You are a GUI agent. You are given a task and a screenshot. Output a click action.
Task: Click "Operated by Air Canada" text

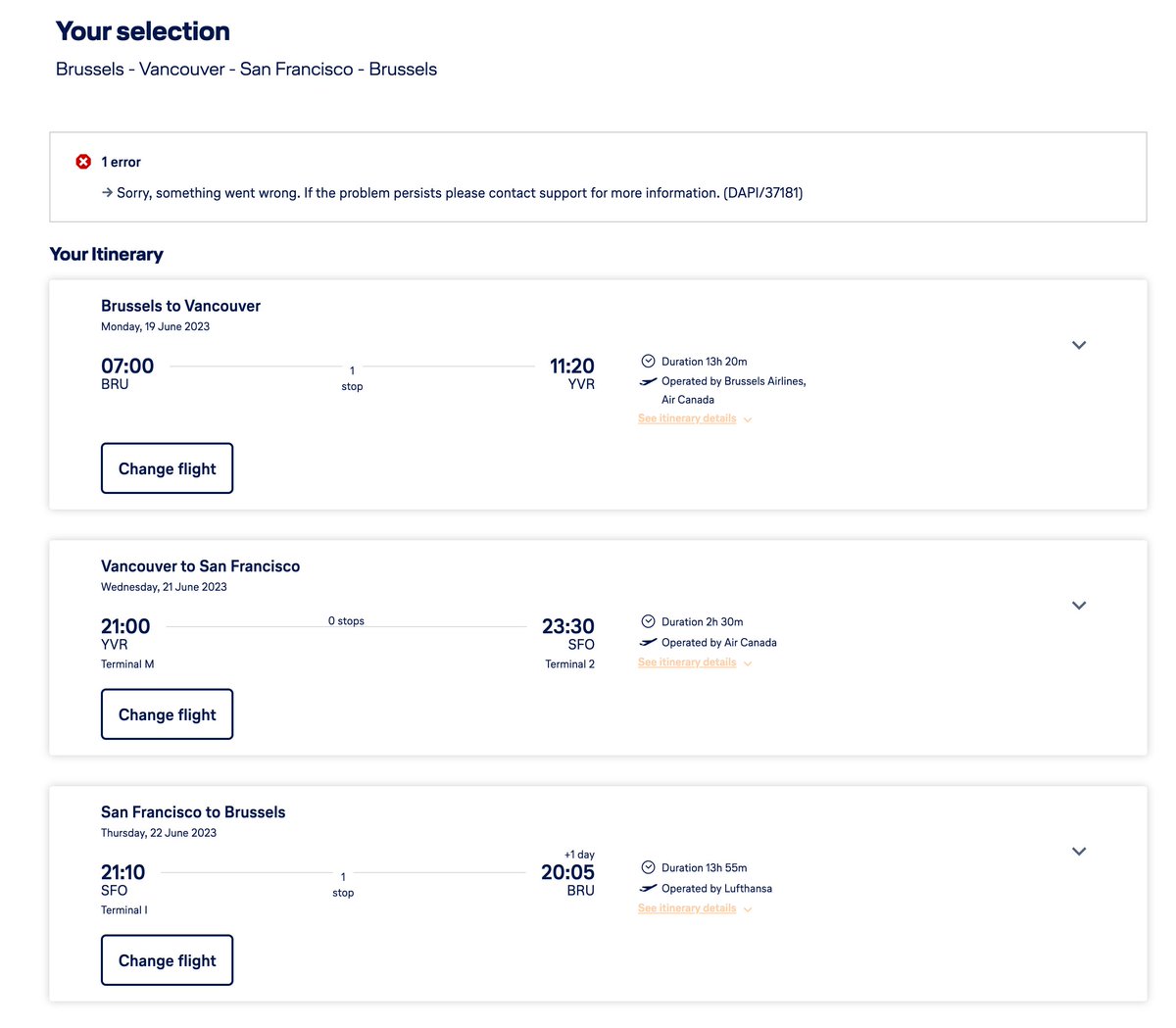(719, 643)
